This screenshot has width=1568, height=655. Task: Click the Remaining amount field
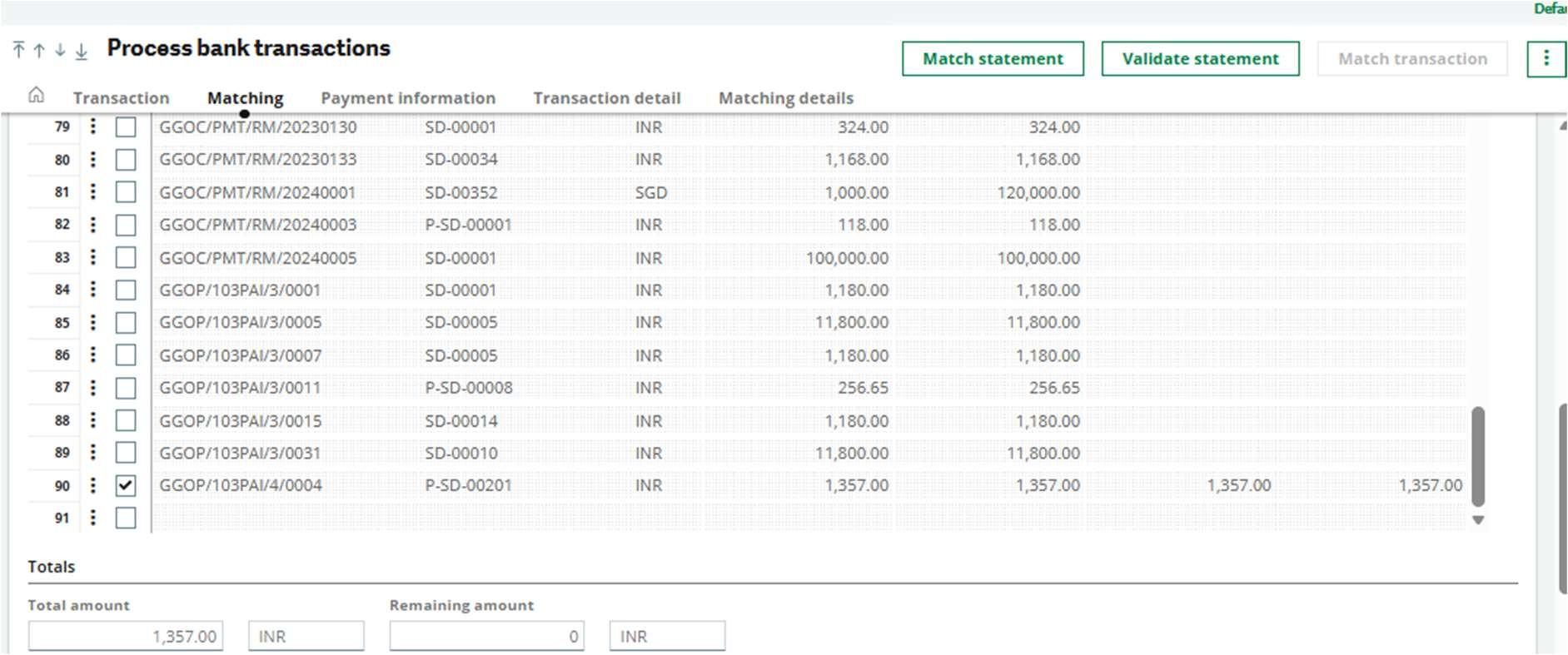486,636
